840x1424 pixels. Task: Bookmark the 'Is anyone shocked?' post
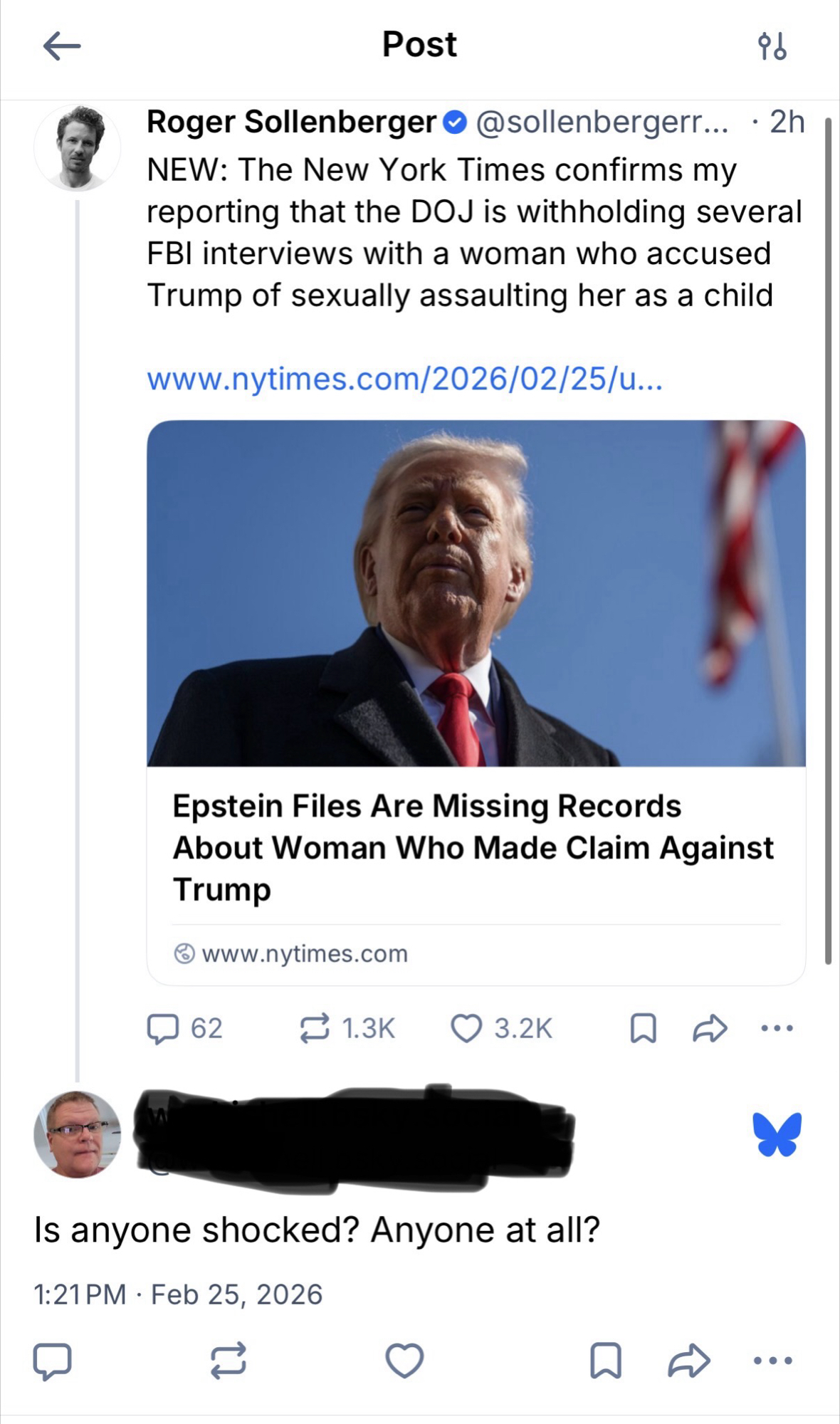pos(606,1361)
